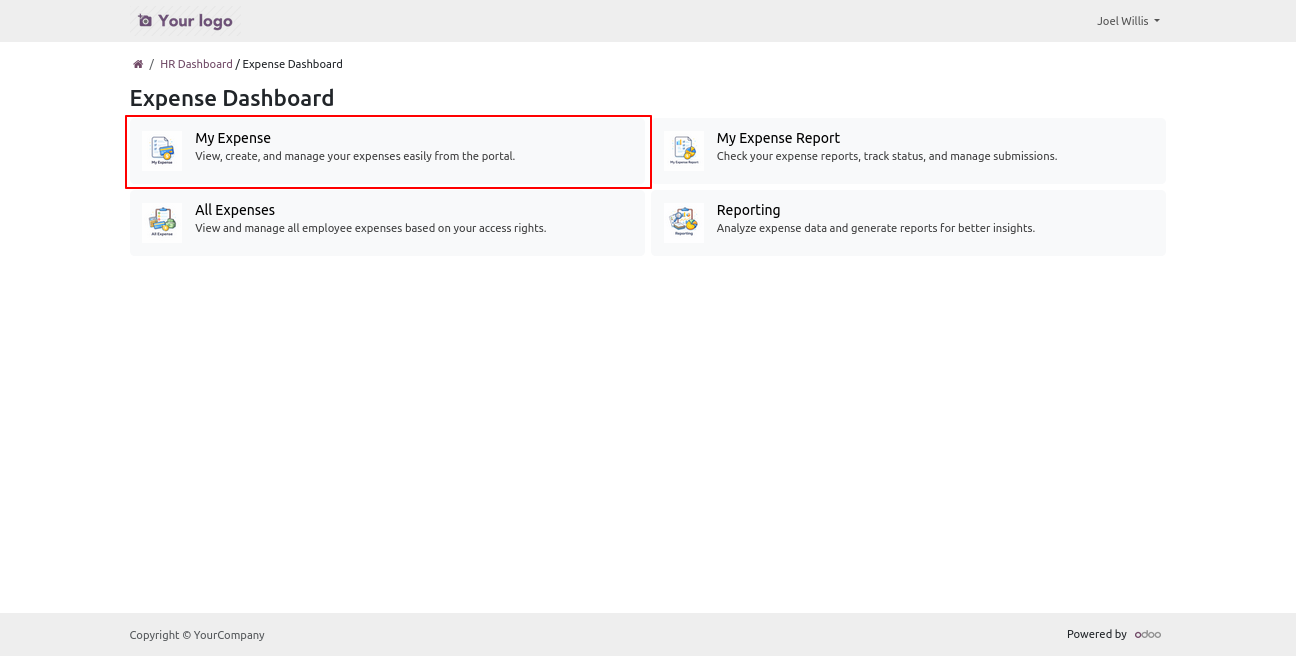Go to HR Dashboard via the breadcrumb

point(196,64)
